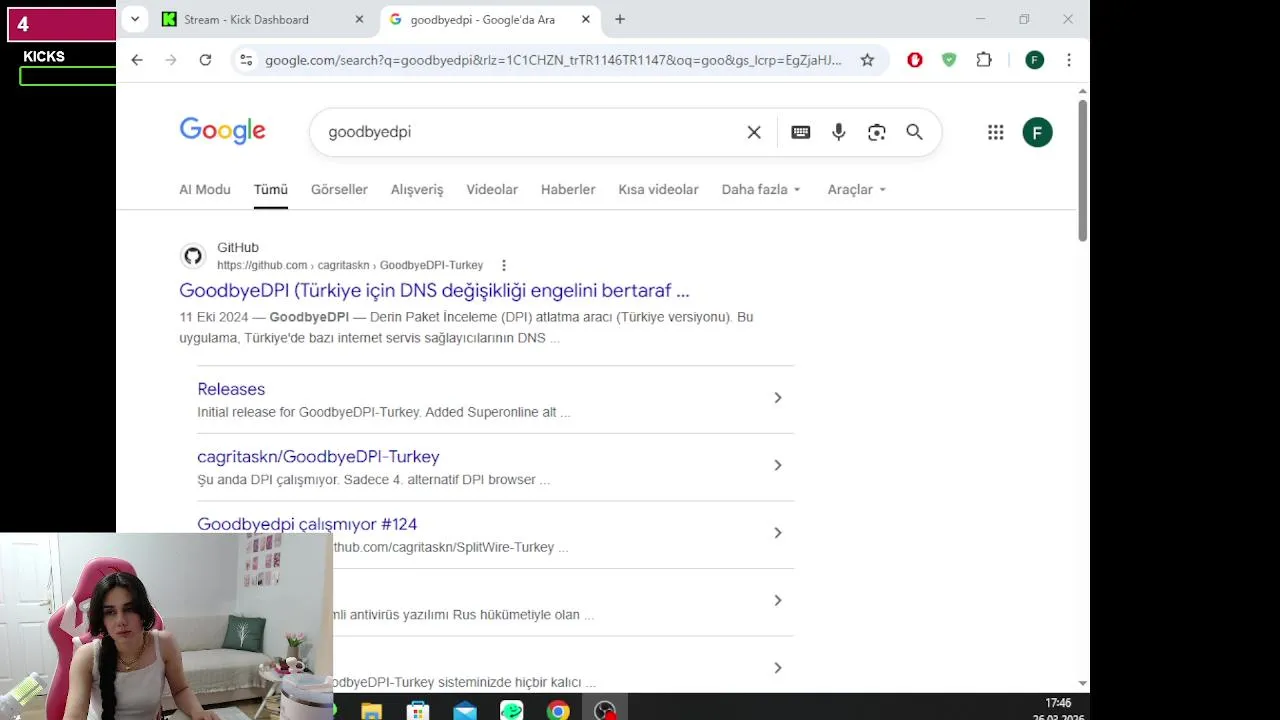The height and width of the screenshot is (720, 1280).
Task: Close the Stream - Kick Dashboard tab
Action: pos(359,19)
